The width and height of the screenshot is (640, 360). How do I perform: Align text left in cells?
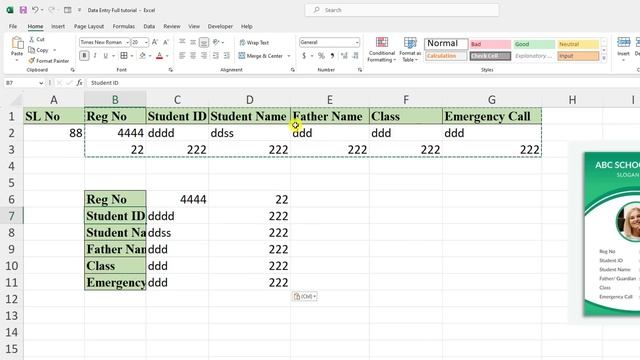click(x=182, y=55)
